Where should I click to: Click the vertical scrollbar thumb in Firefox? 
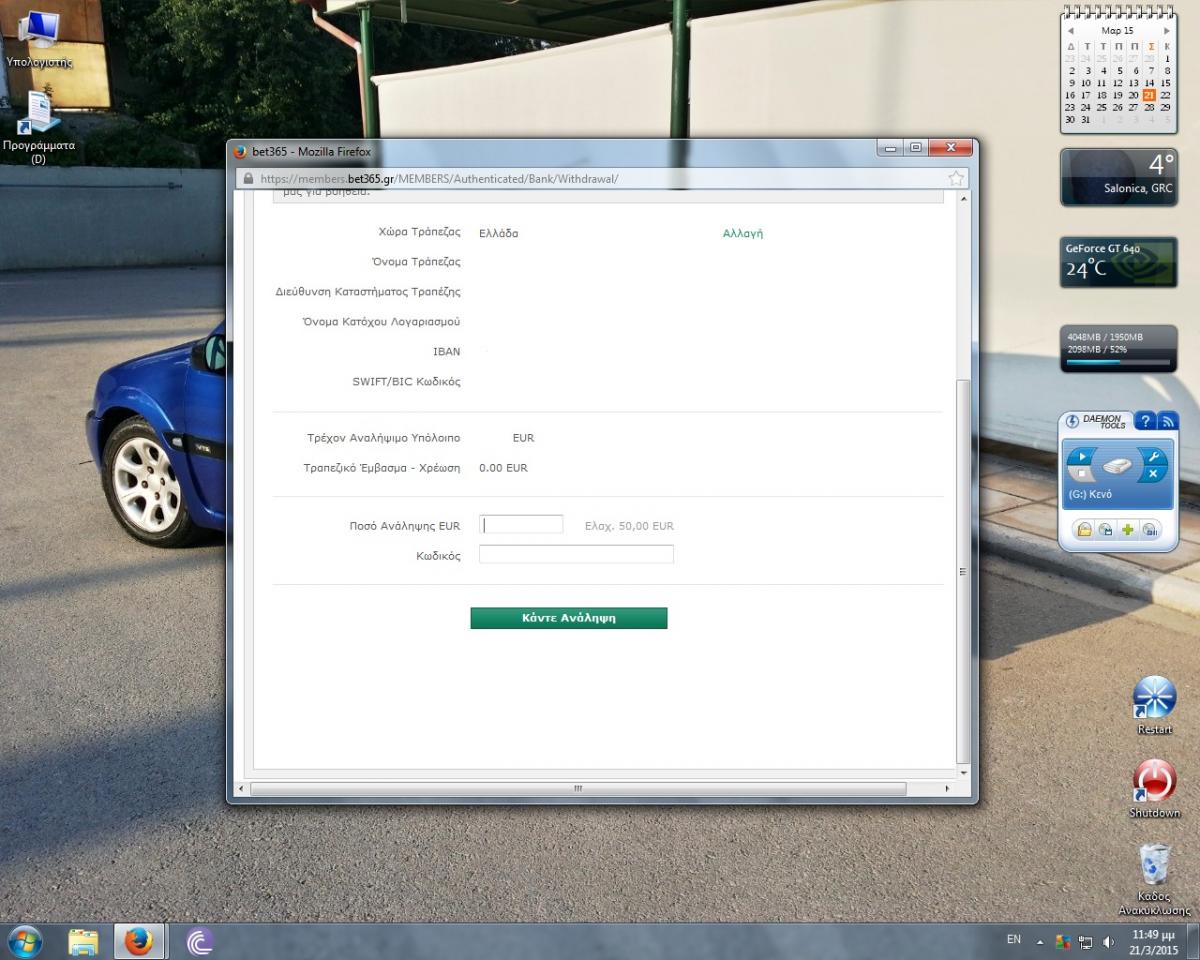tap(963, 570)
